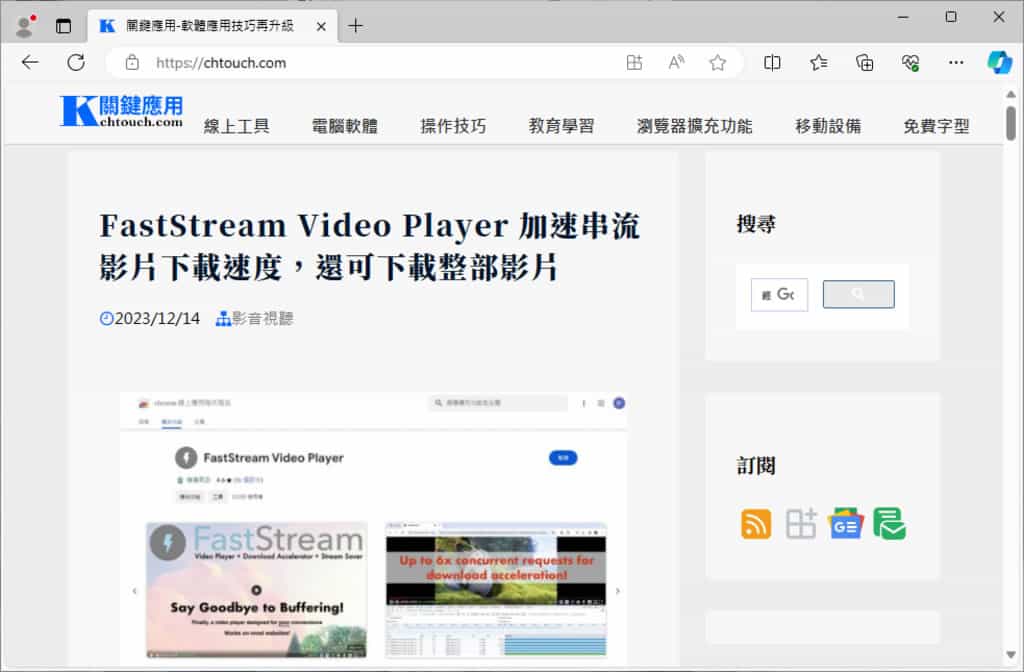Open the Browser essentials heart icon
This screenshot has height=672, width=1024.
pos(910,63)
